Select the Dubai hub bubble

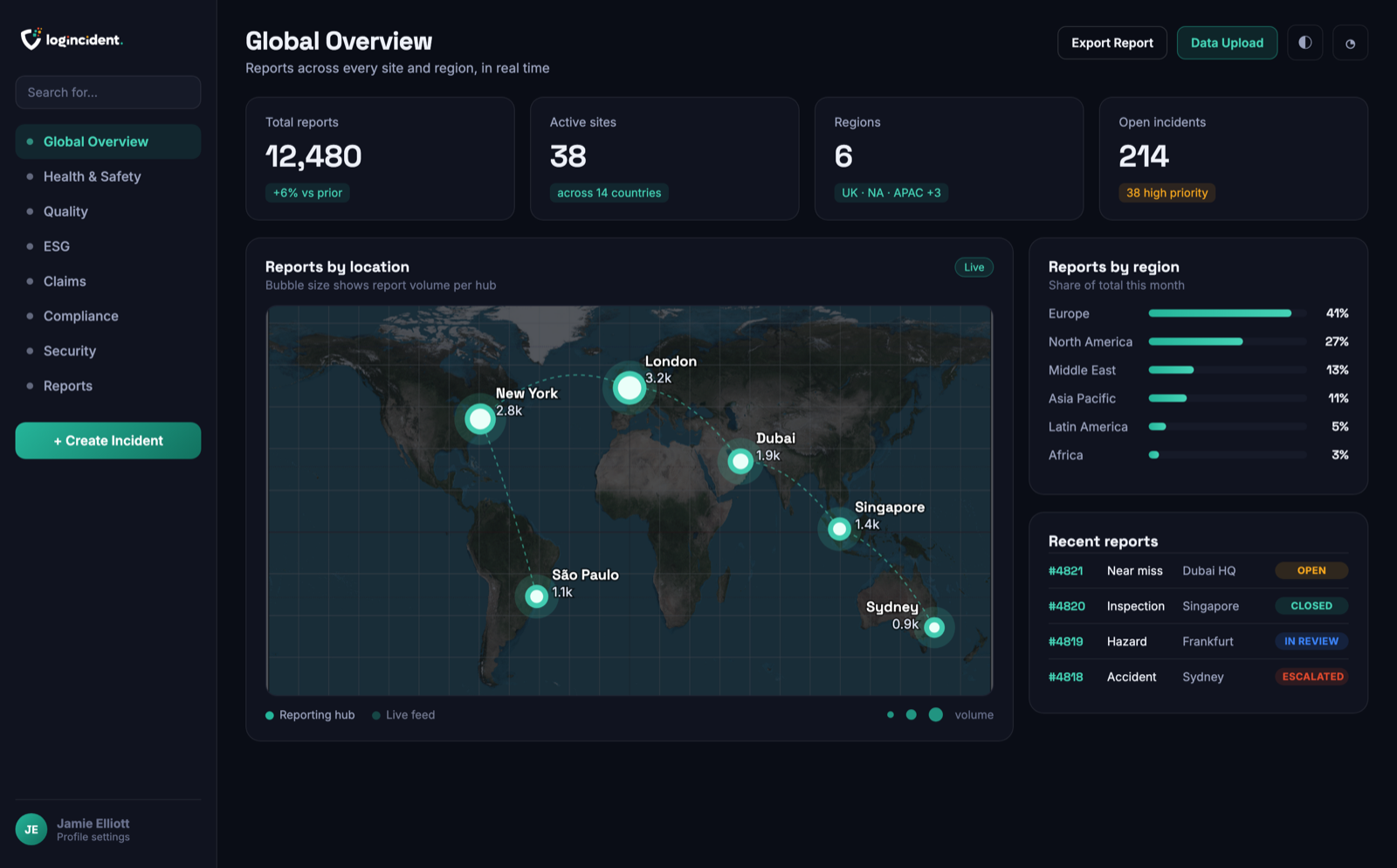740,460
